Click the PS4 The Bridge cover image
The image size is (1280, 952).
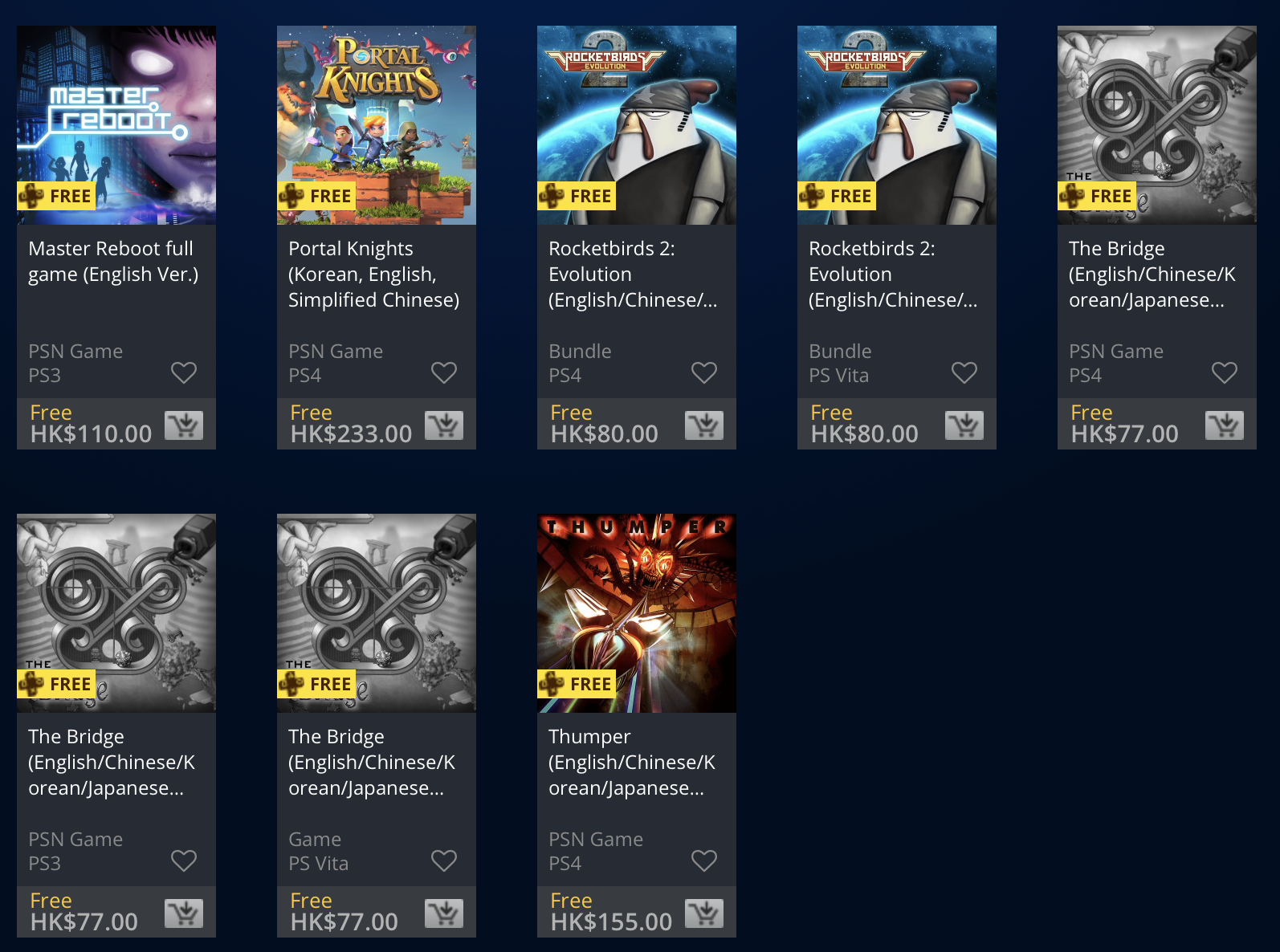(x=1157, y=125)
